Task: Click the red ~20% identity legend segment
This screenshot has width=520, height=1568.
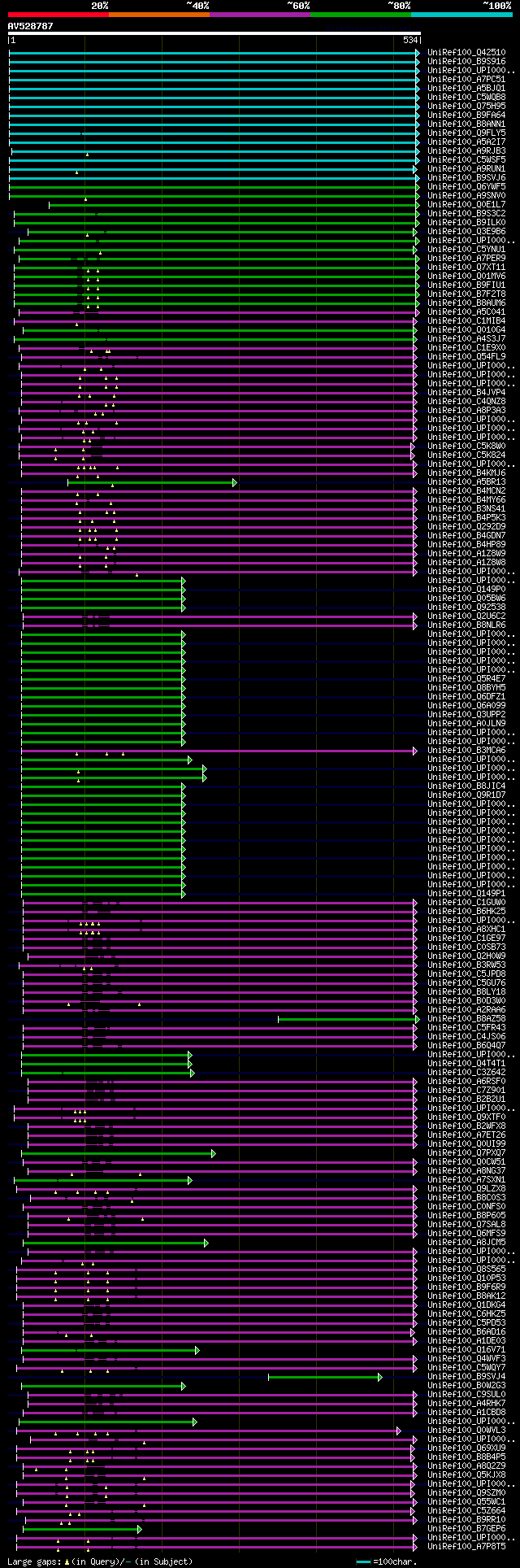Action: point(58,15)
